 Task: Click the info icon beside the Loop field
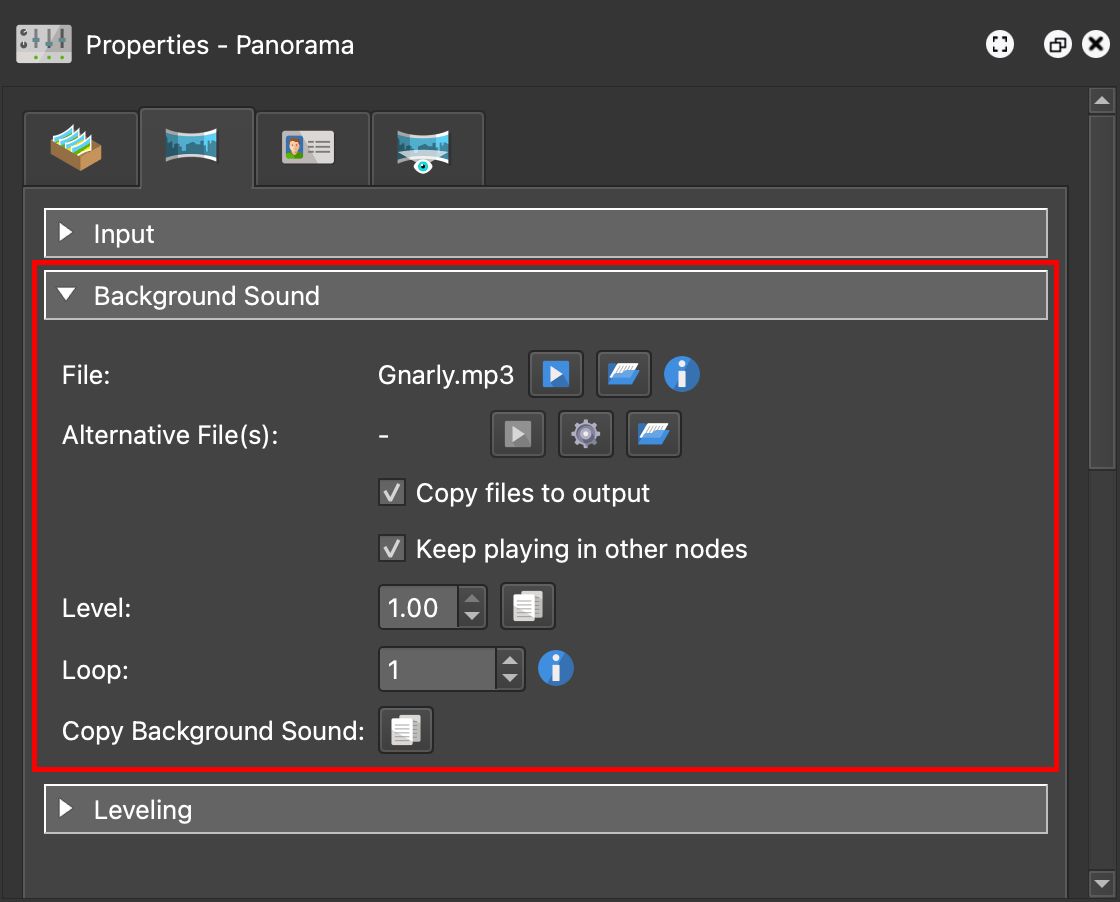556,669
